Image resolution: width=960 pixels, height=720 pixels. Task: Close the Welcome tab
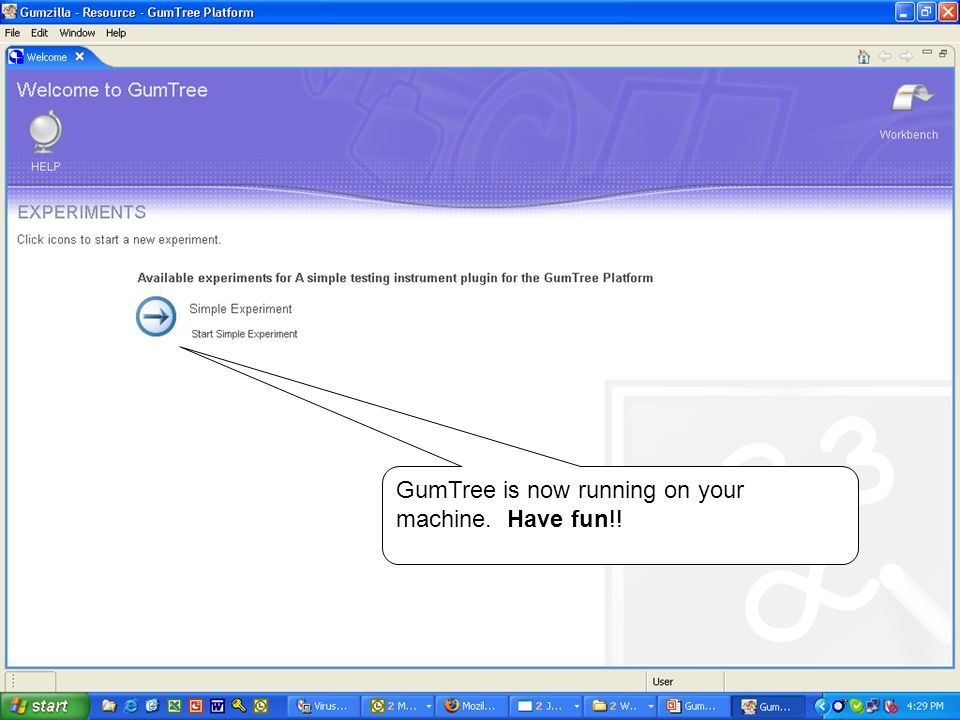coord(80,56)
